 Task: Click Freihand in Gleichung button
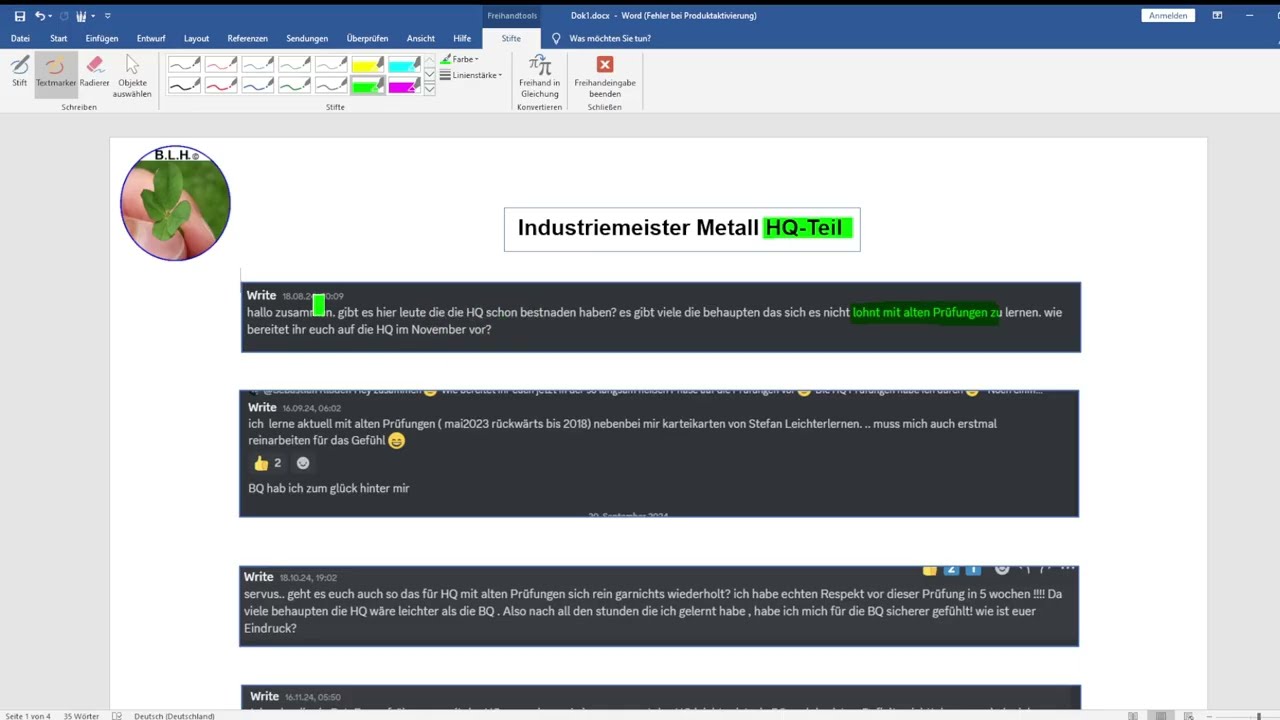pyautogui.click(x=540, y=76)
